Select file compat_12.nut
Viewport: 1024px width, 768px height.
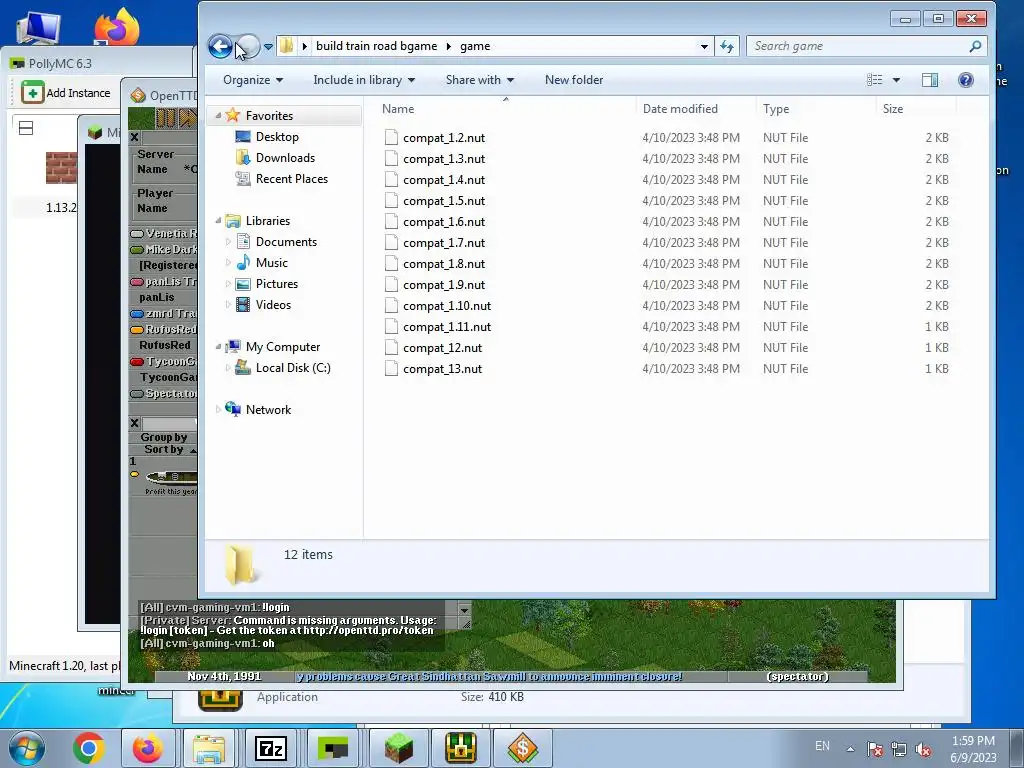pyautogui.click(x=442, y=348)
